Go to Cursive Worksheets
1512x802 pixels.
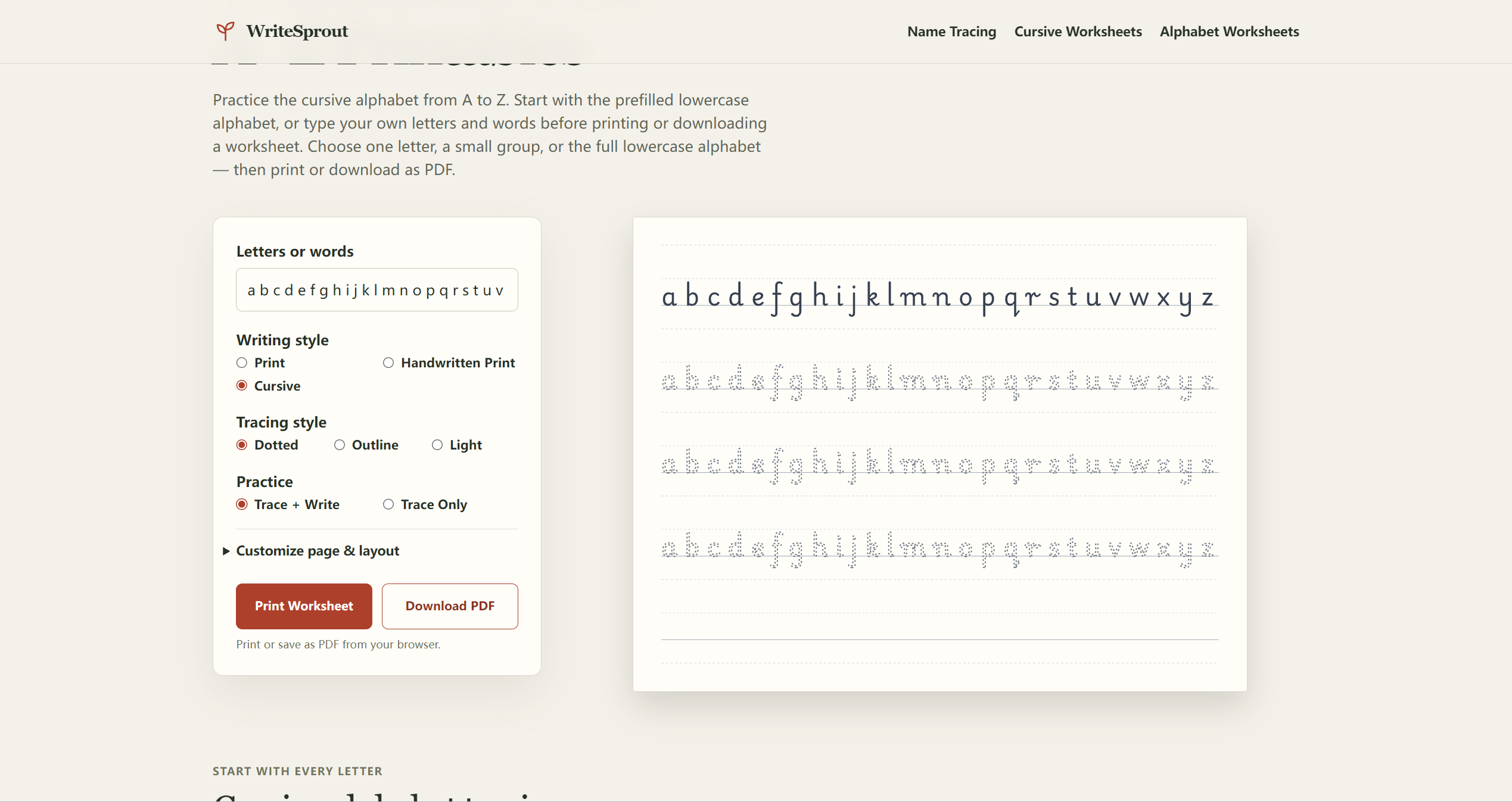click(x=1078, y=32)
